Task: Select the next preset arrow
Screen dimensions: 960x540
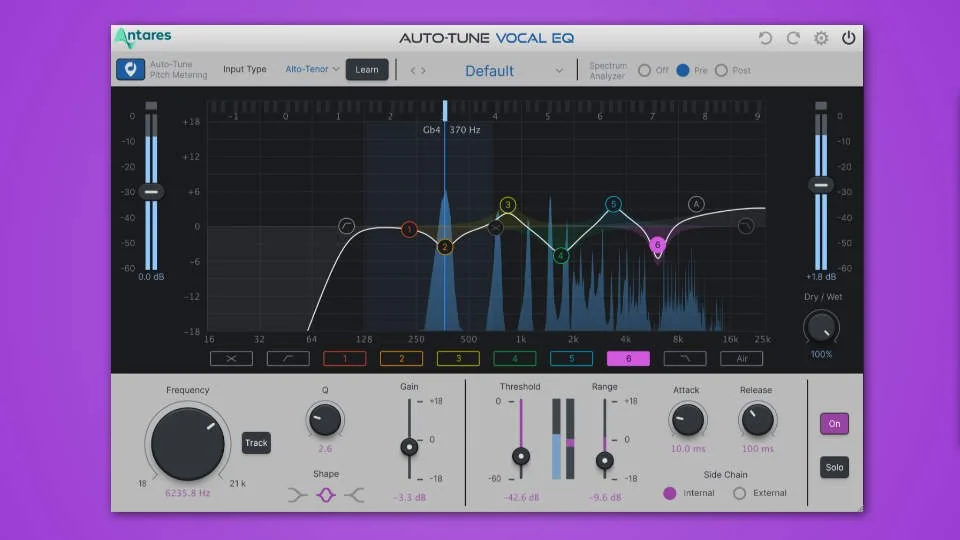Action: pyautogui.click(x=423, y=70)
